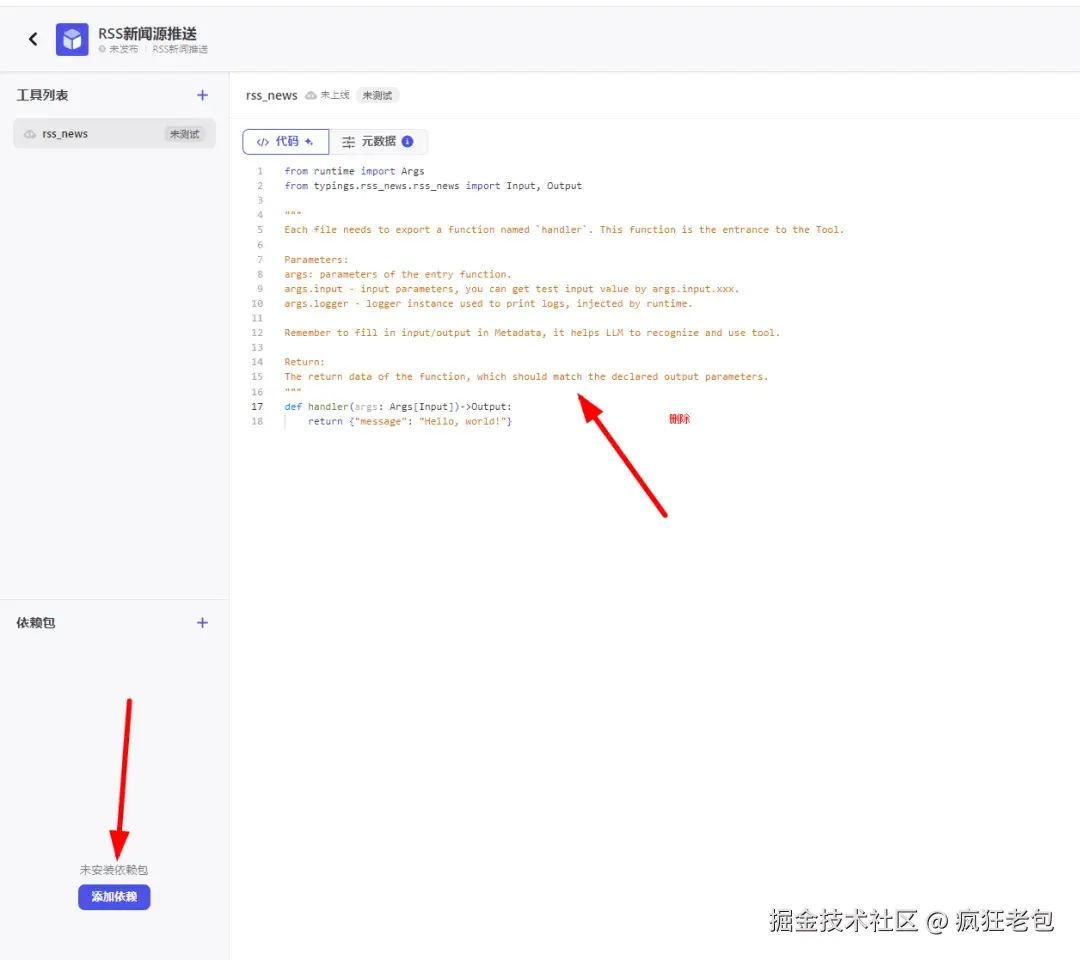Viewport: 1080px width, 960px height.
Task: Click the 未安装依赖包 text
Action: tap(114, 870)
